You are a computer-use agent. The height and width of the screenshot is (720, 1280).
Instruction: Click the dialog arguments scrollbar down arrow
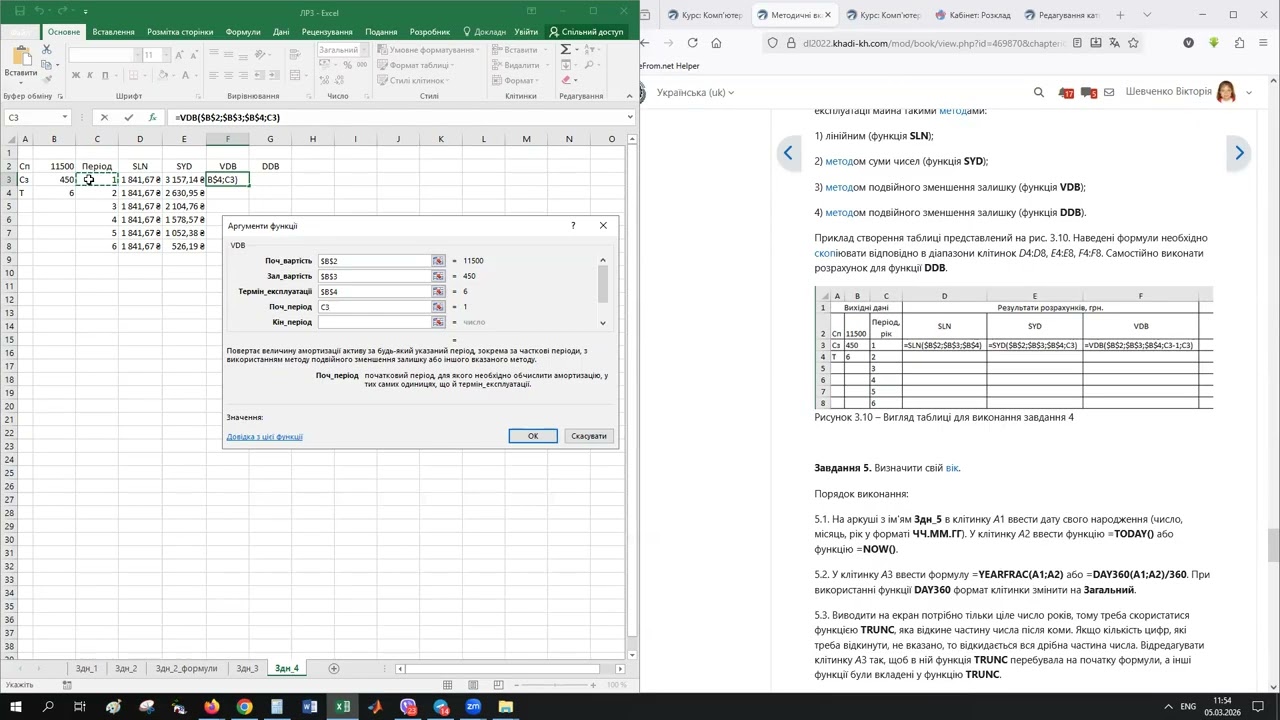tap(603, 323)
